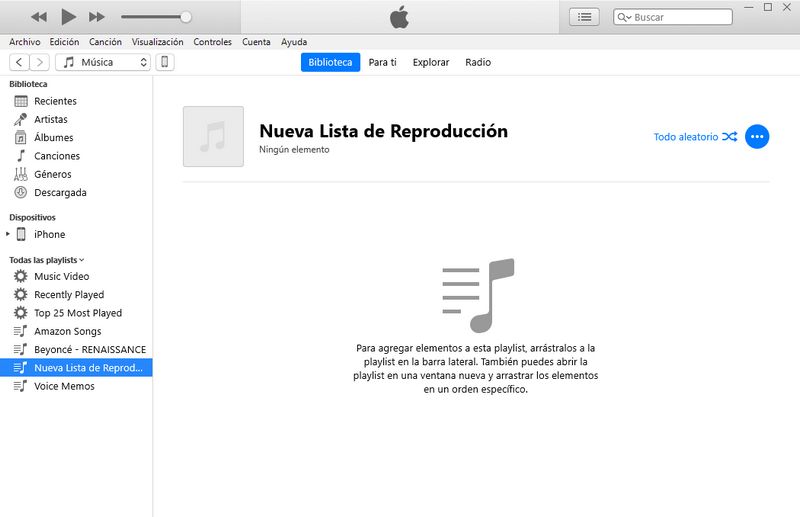Open the Voice Memos playlist

(x=76, y=386)
